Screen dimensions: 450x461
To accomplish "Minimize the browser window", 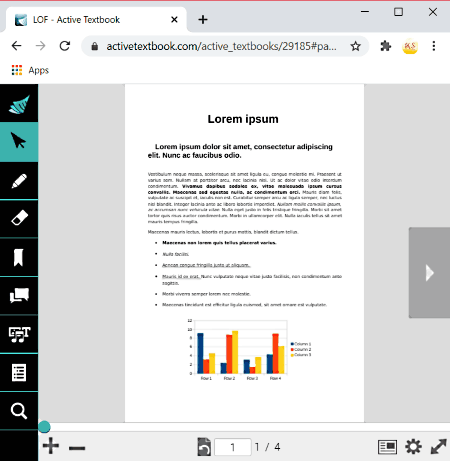I will tap(365, 12).
